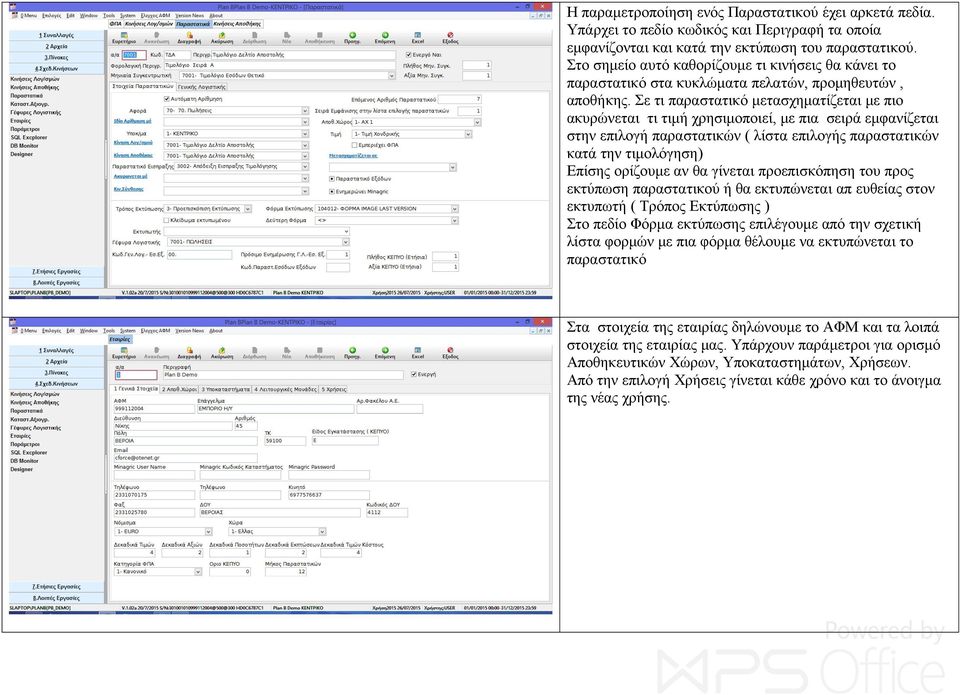The width and height of the screenshot is (960, 695).
Task: Open Τρόπος Εκτύπωσης dropdown
Action: click(x=248, y=209)
